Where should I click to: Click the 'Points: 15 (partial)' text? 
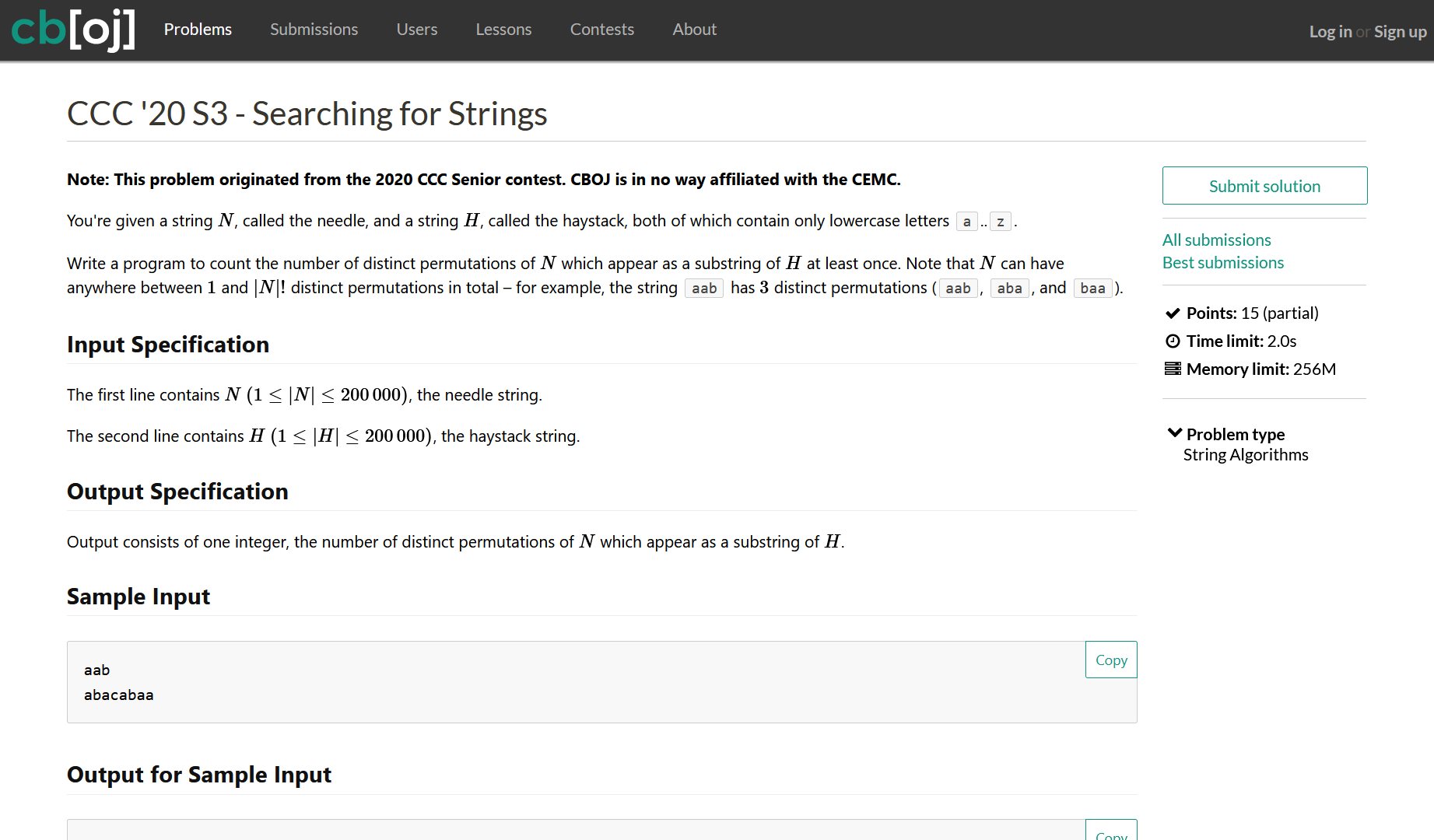pyautogui.click(x=1252, y=313)
